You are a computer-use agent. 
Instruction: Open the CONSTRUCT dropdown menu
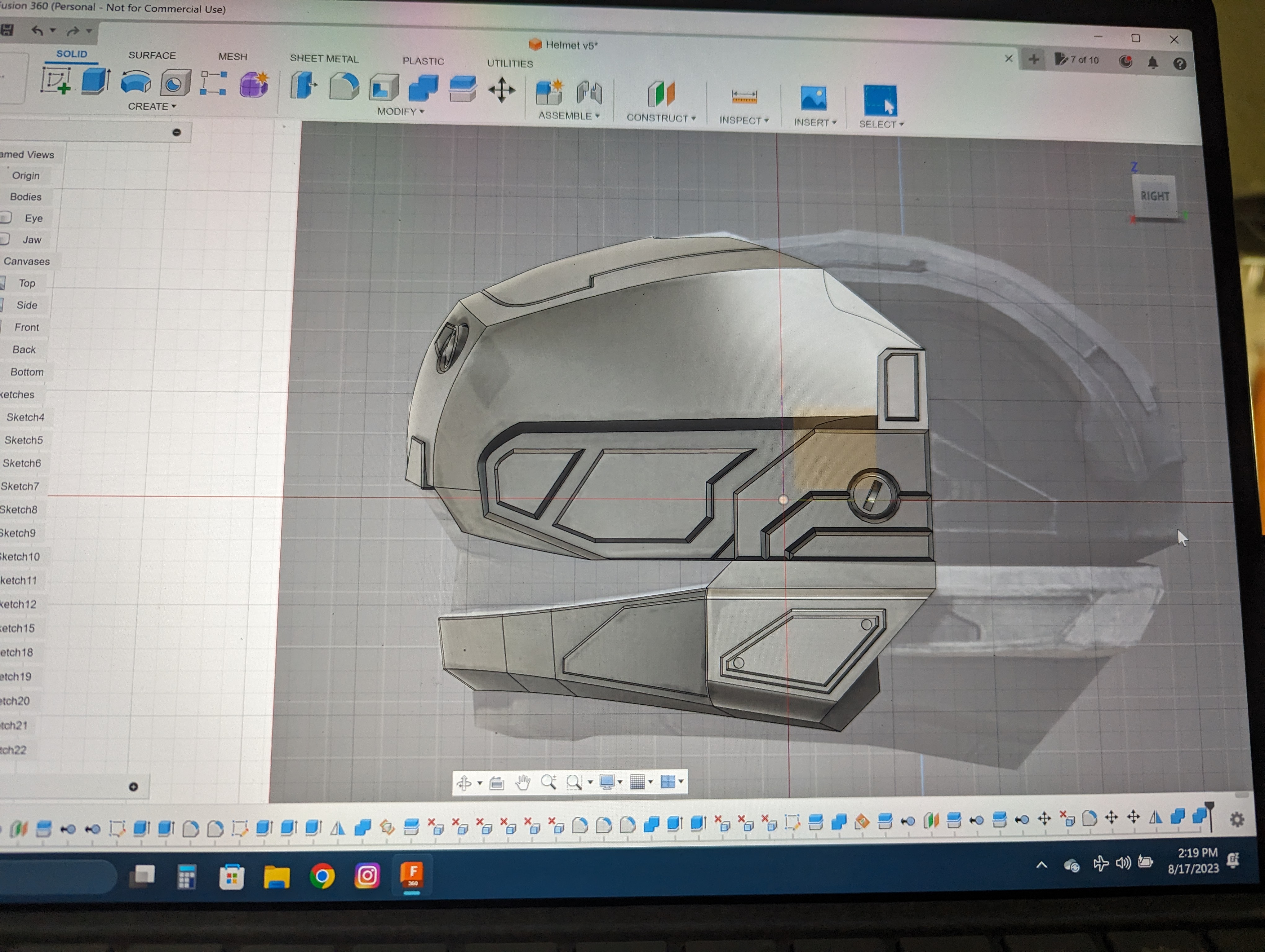660,118
